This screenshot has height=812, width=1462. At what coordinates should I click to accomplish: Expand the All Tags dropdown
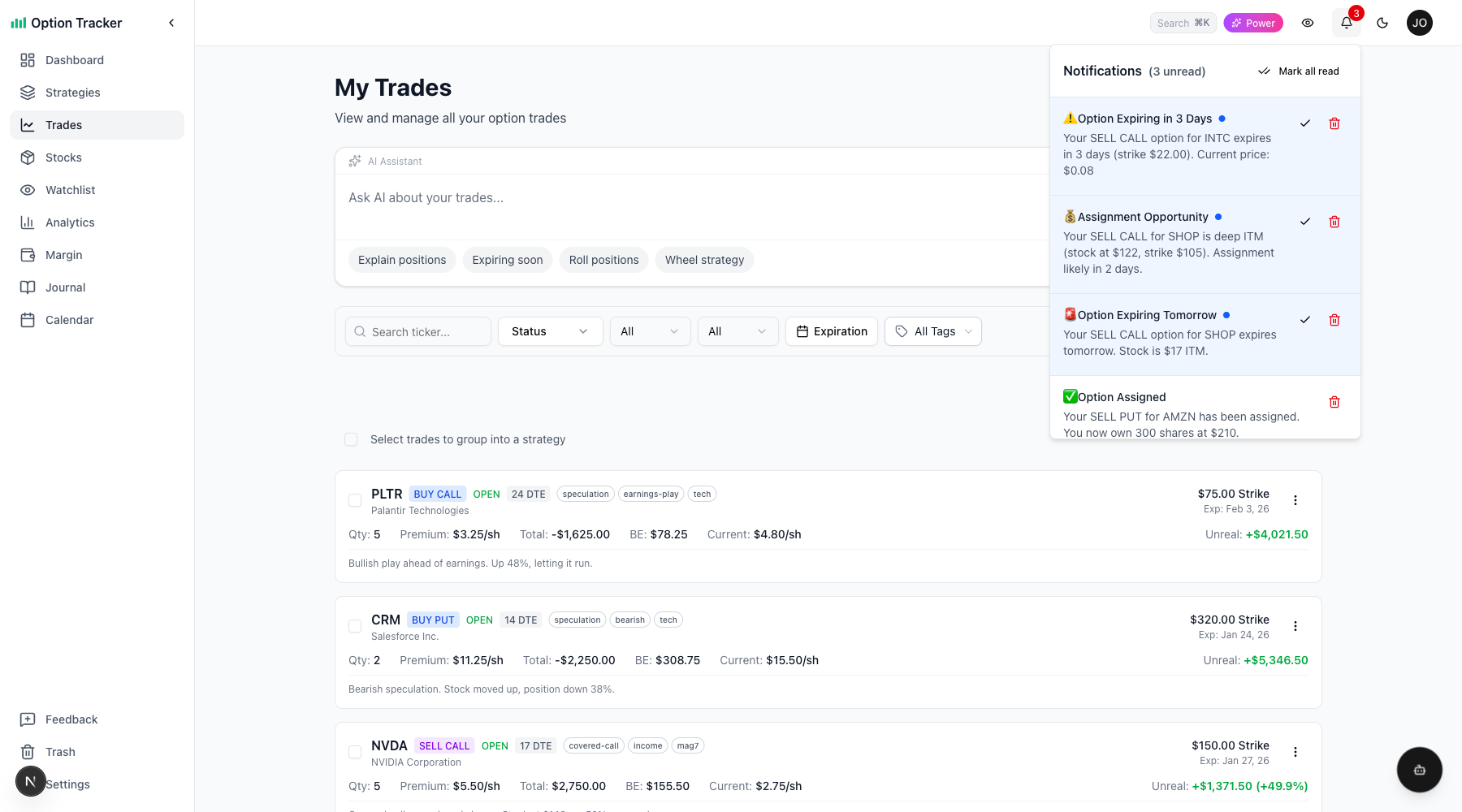(932, 331)
